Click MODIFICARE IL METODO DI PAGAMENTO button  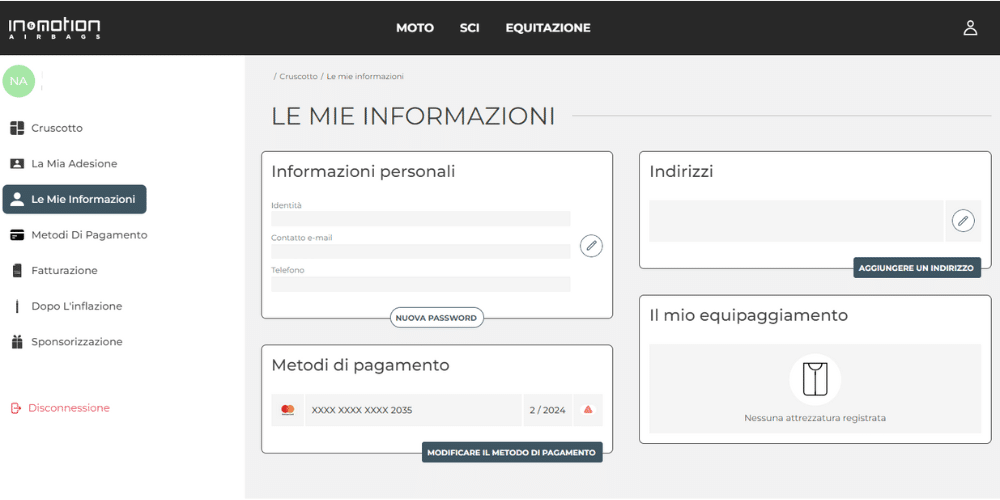[x=511, y=452]
